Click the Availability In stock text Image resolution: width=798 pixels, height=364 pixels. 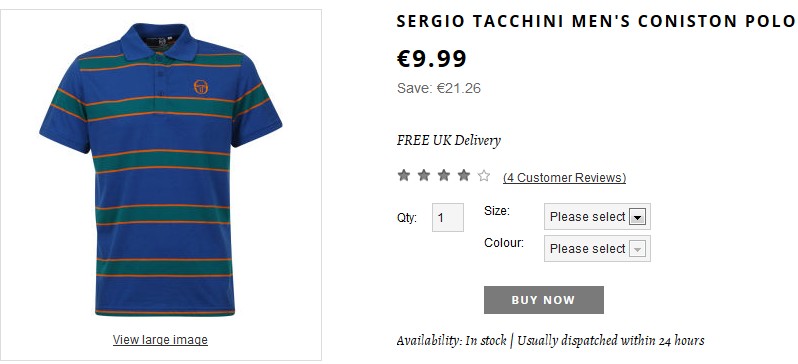coord(451,341)
